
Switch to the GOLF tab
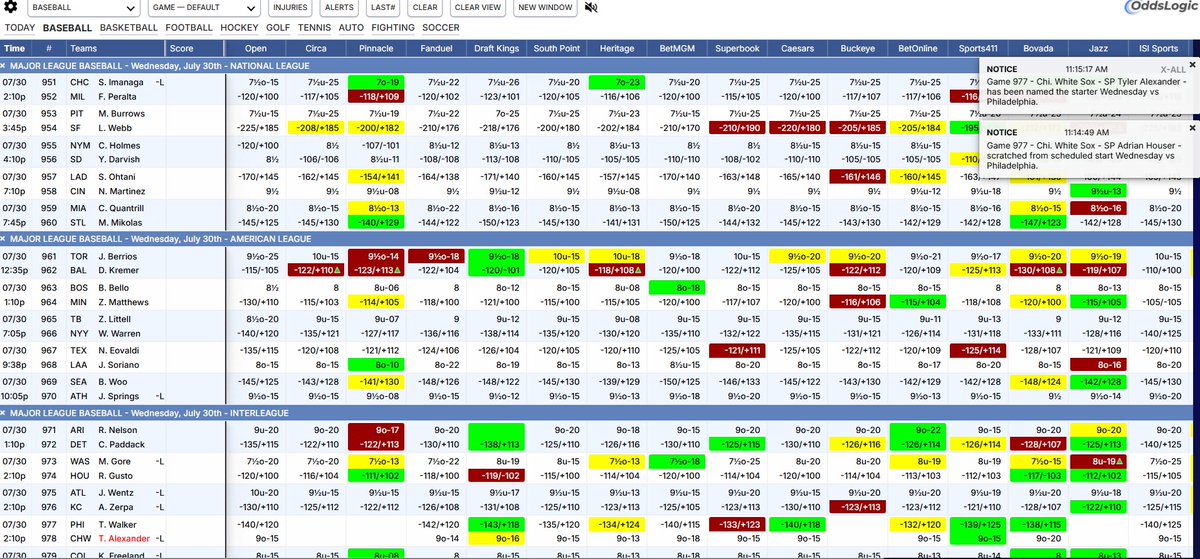click(279, 28)
